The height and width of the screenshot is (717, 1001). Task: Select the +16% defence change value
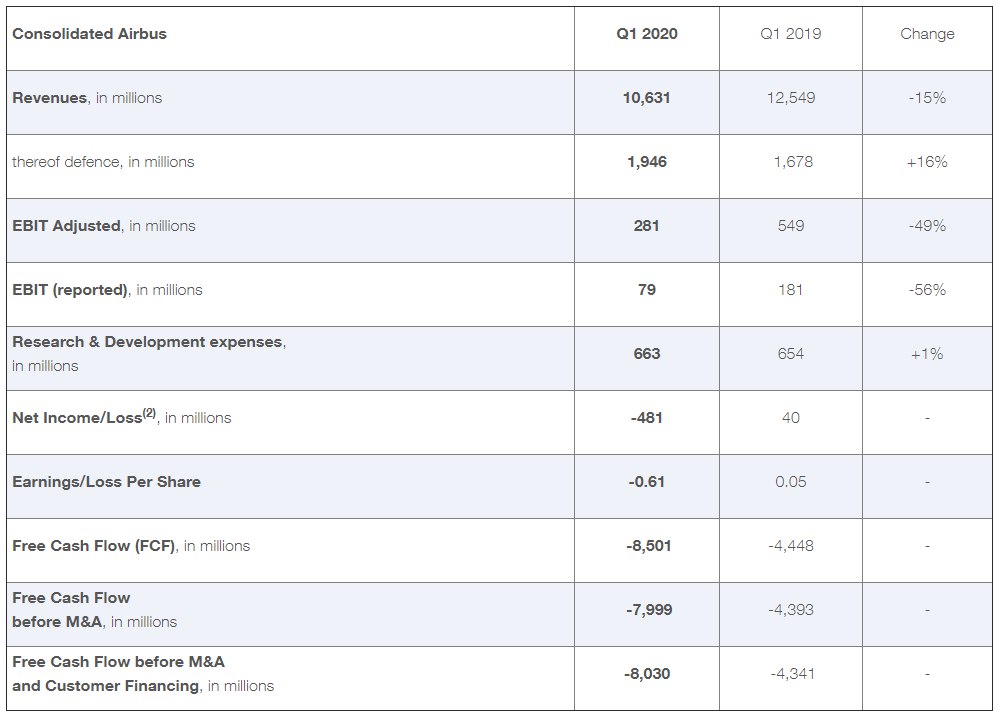(x=927, y=162)
